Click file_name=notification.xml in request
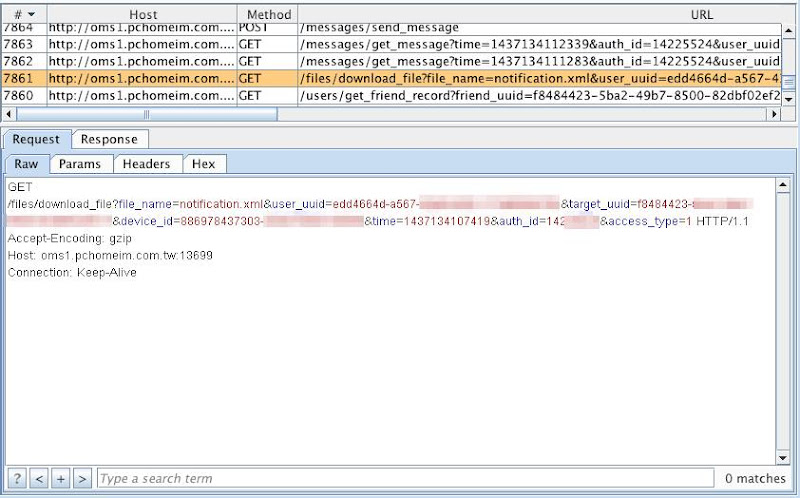The image size is (800, 498). pyautogui.click(x=190, y=204)
